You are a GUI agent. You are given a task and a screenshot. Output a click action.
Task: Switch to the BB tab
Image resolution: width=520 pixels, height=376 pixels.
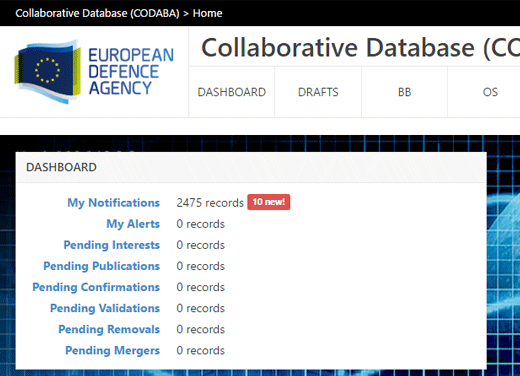tap(404, 92)
